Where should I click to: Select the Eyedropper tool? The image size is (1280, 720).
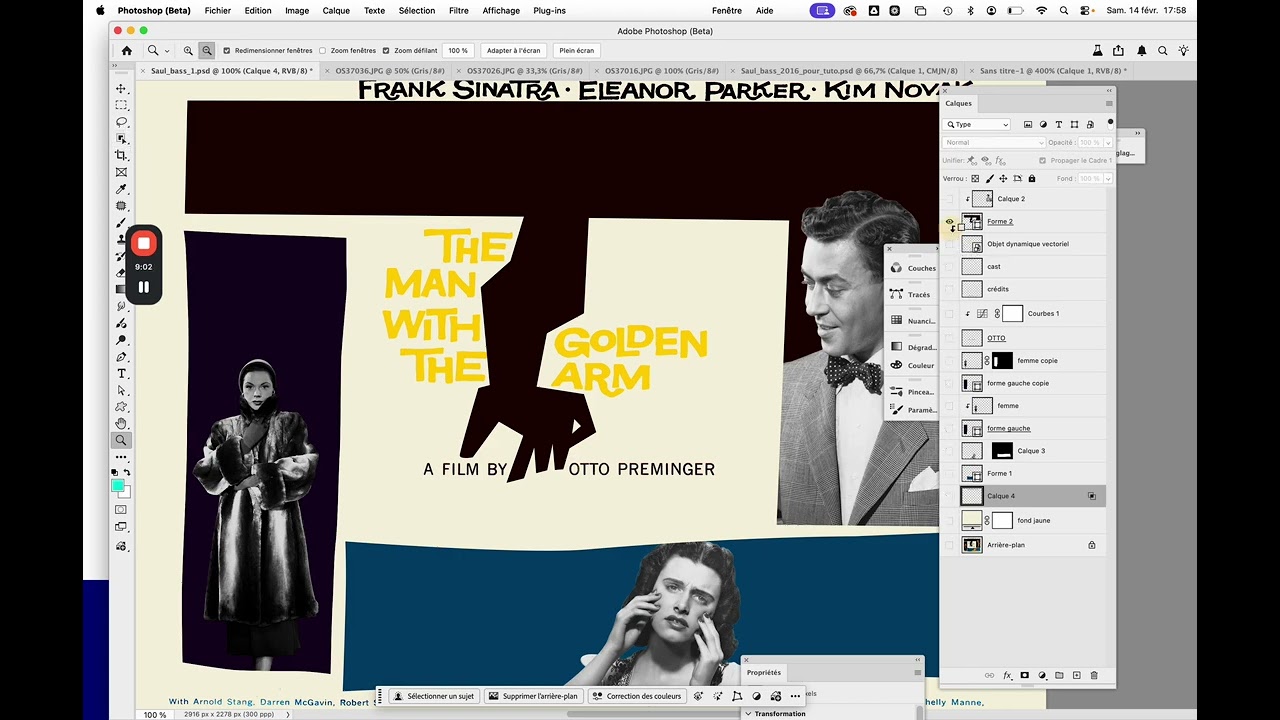[x=121, y=189]
